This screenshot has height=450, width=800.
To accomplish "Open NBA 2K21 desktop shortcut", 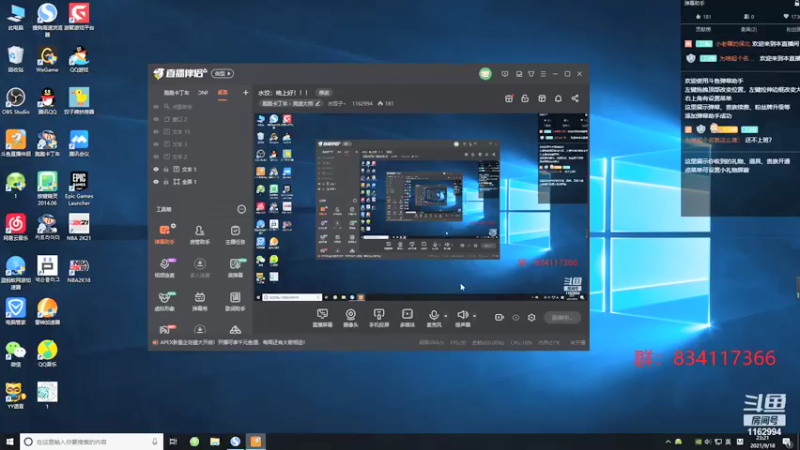I will (79, 227).
